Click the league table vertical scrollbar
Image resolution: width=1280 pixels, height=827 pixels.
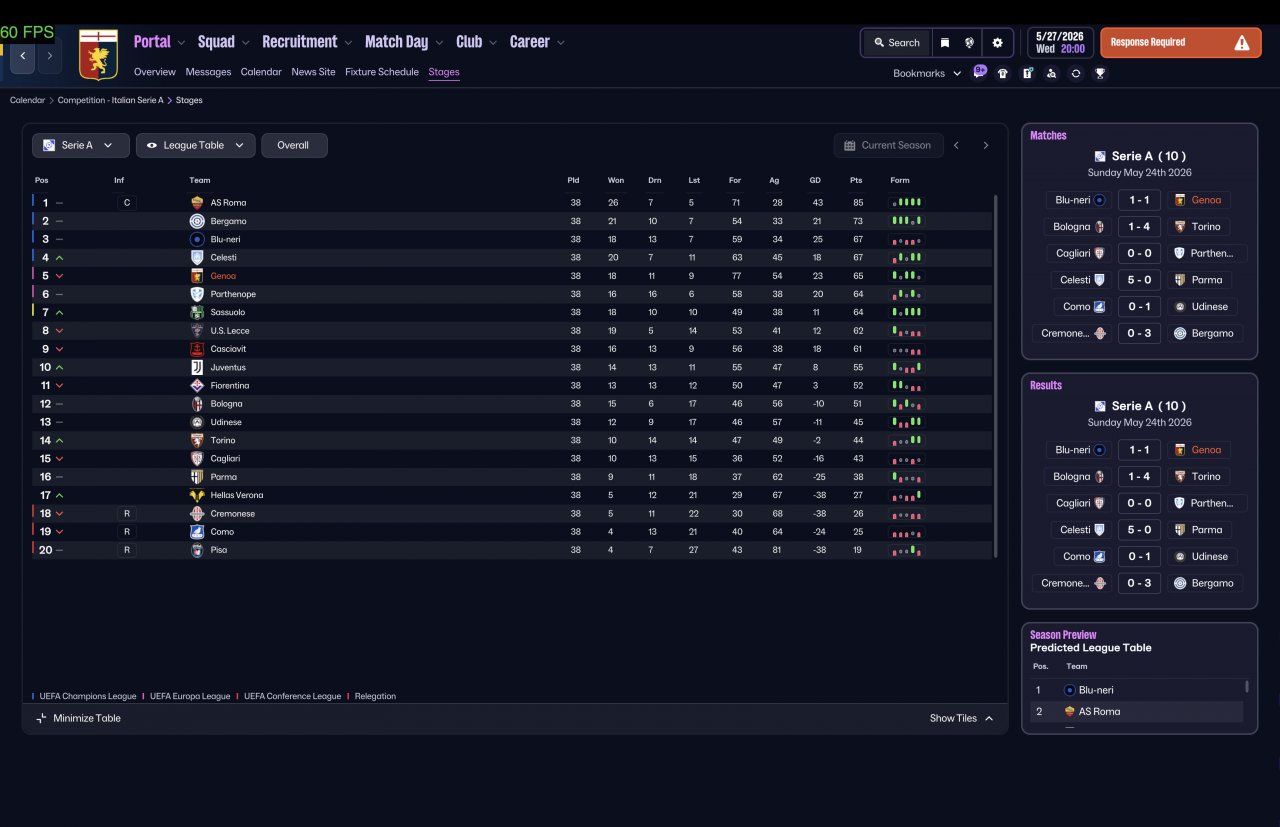(995, 376)
